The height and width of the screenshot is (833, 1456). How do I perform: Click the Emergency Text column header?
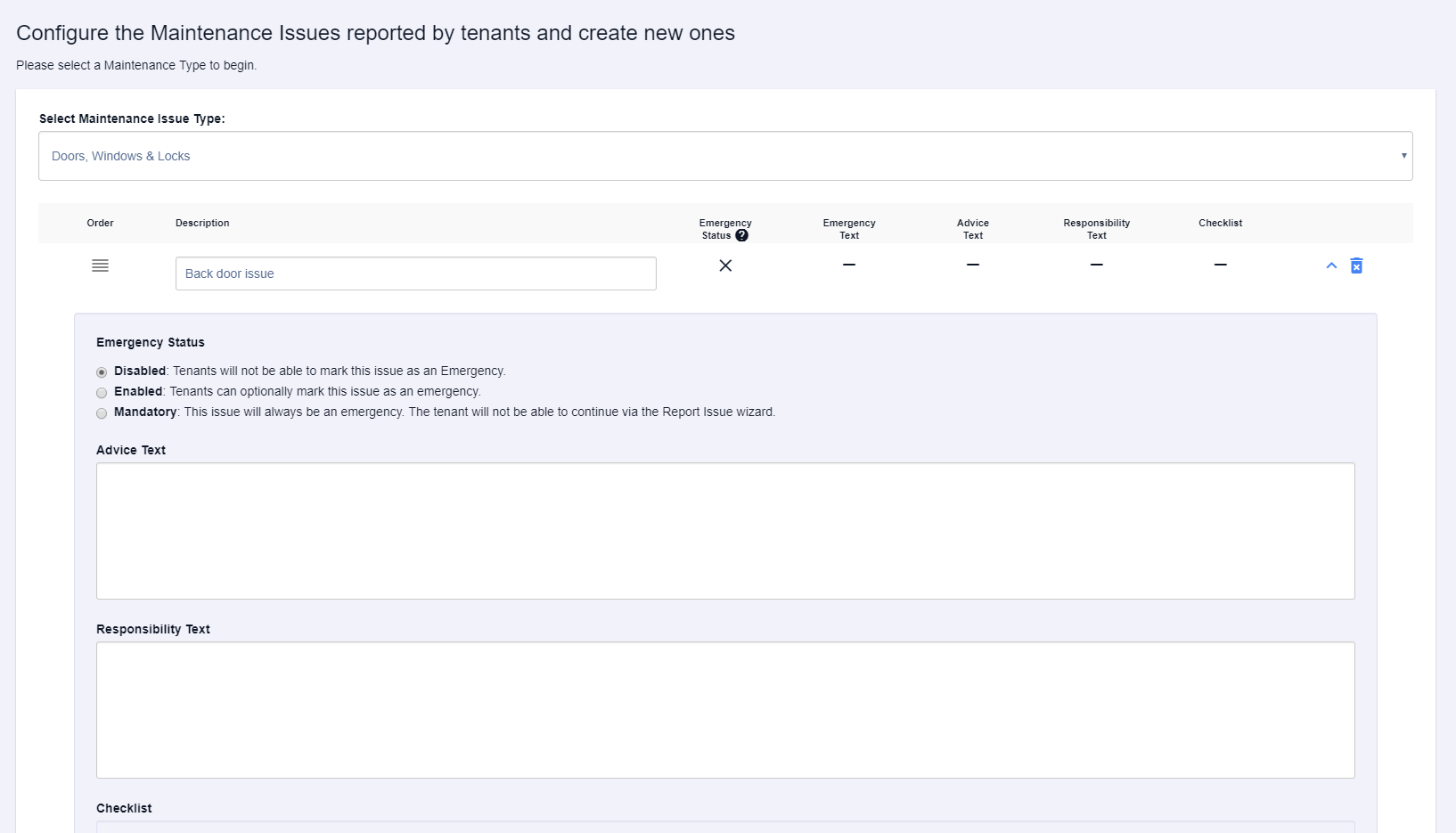(849, 229)
